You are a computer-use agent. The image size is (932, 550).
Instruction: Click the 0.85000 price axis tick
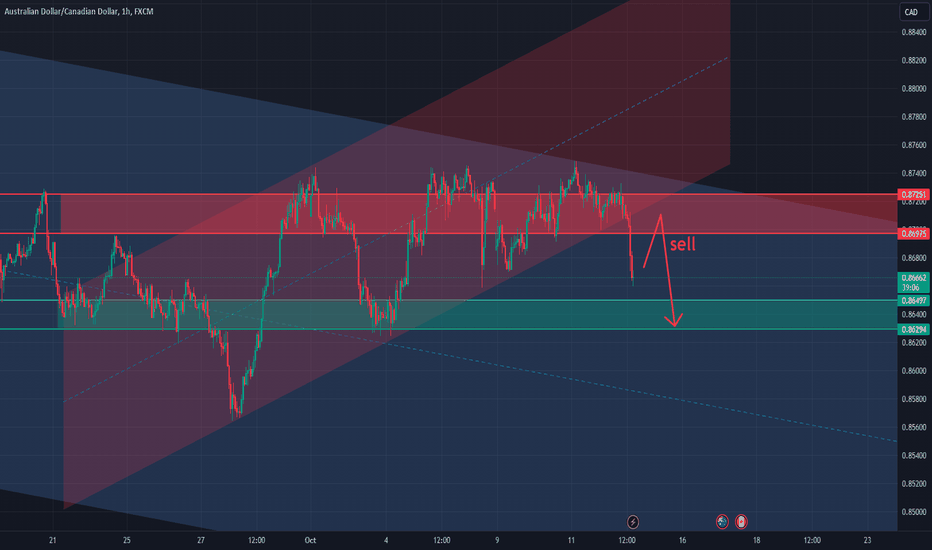[x=914, y=511]
